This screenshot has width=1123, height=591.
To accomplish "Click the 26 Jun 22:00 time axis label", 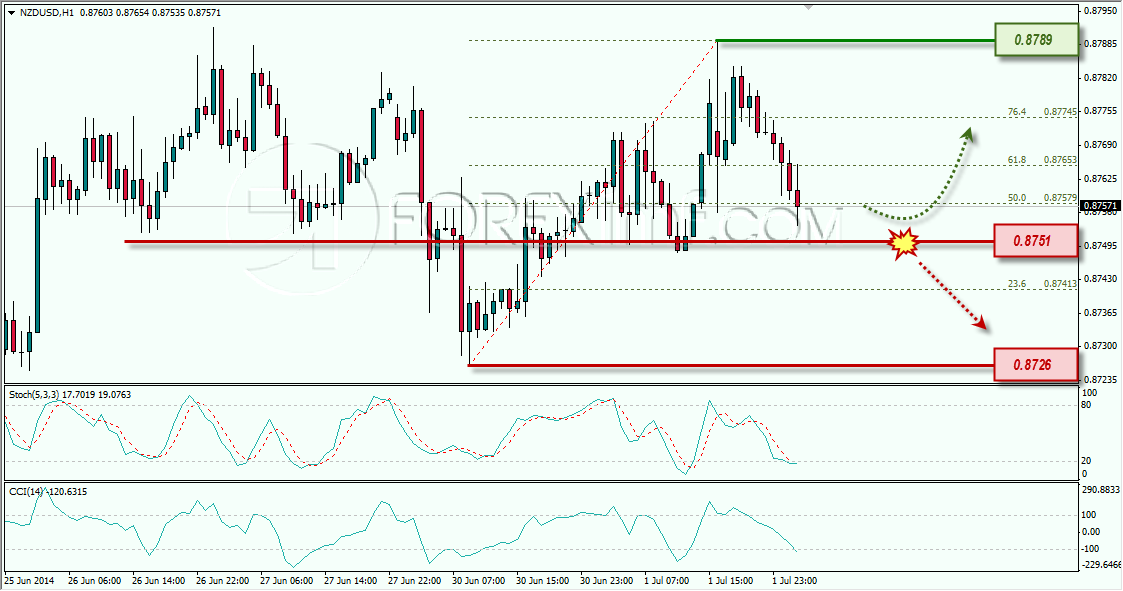I will pos(223,580).
